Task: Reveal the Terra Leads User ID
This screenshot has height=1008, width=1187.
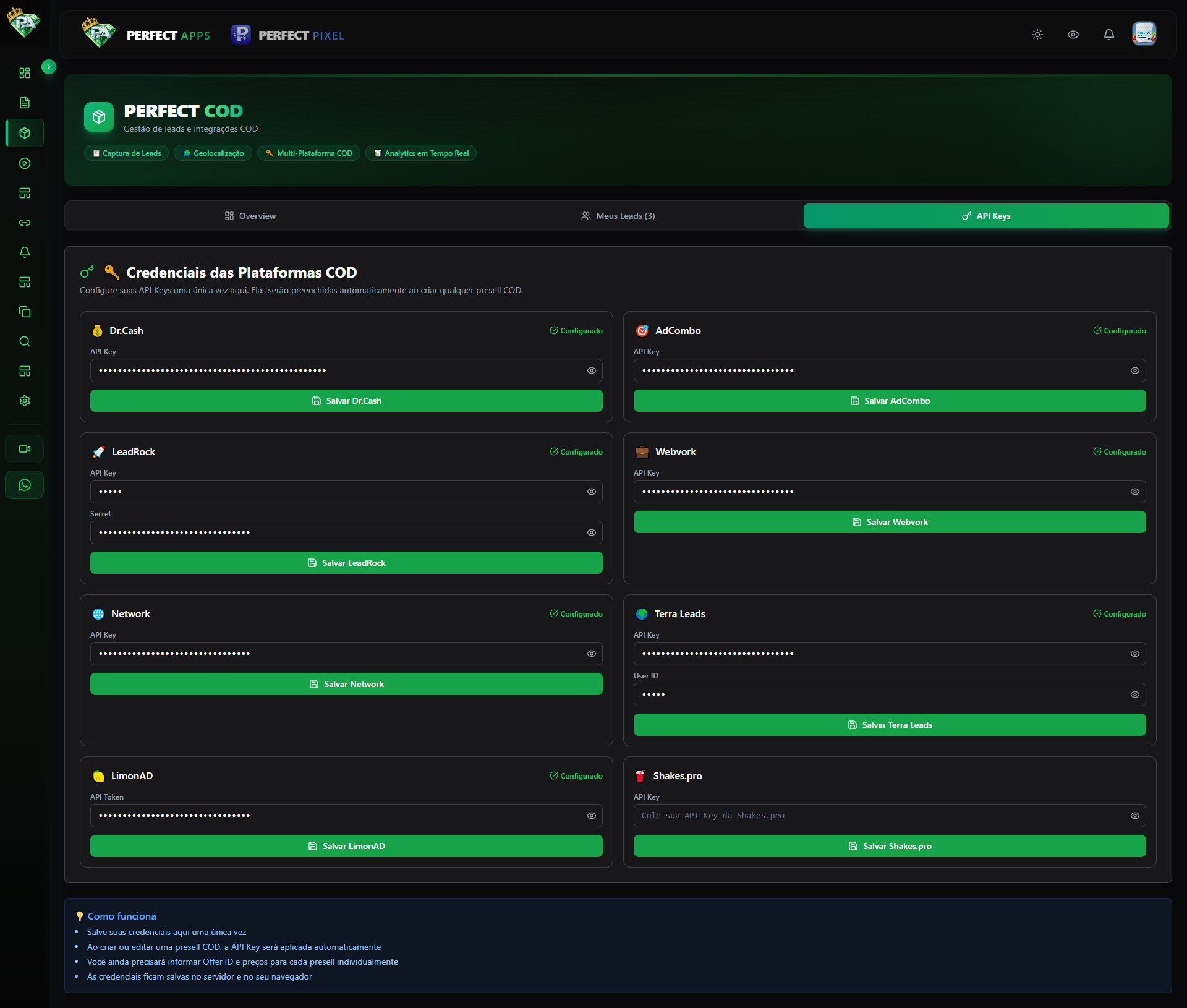Action: tap(1135, 694)
